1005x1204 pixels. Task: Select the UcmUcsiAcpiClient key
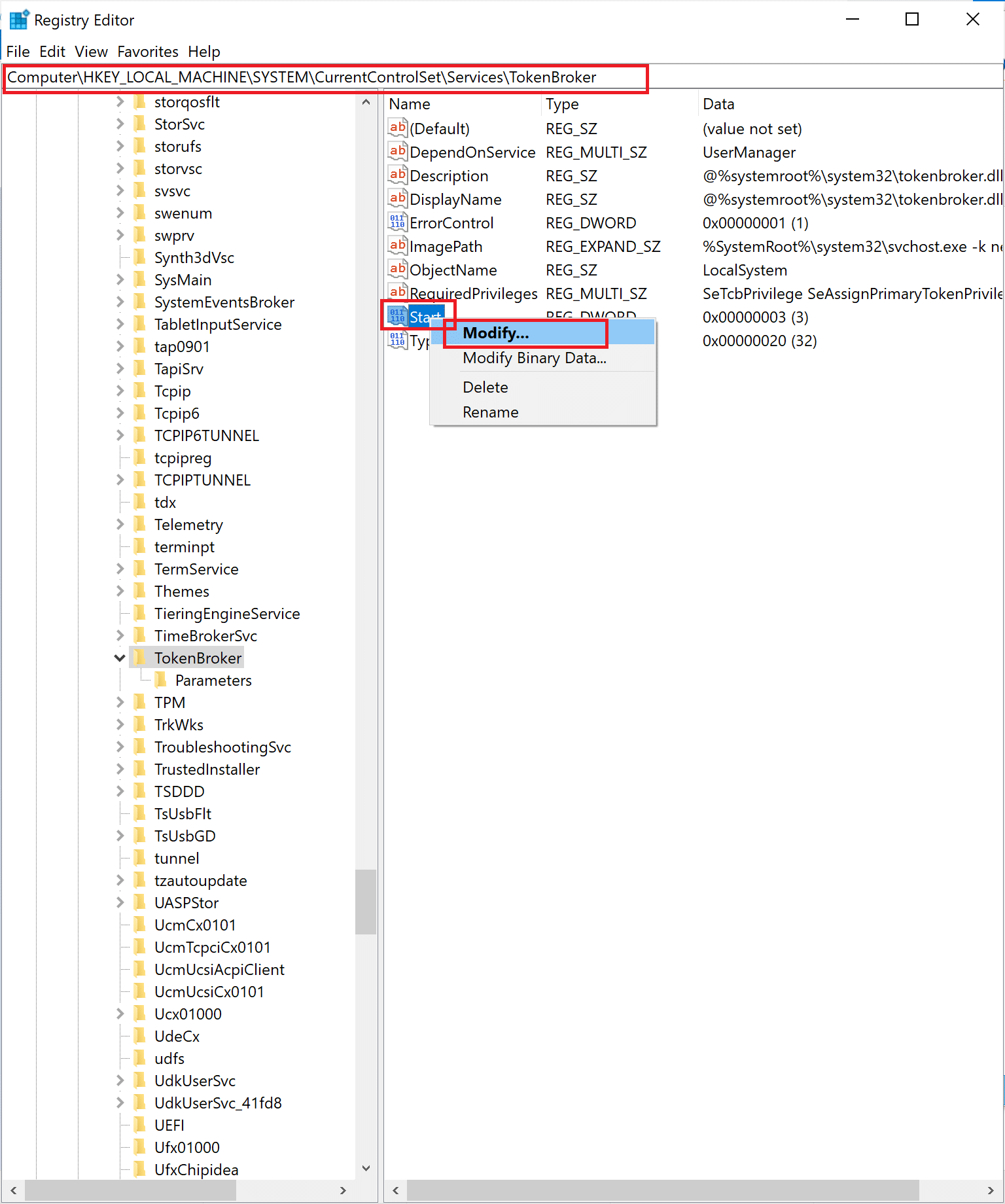[219, 969]
